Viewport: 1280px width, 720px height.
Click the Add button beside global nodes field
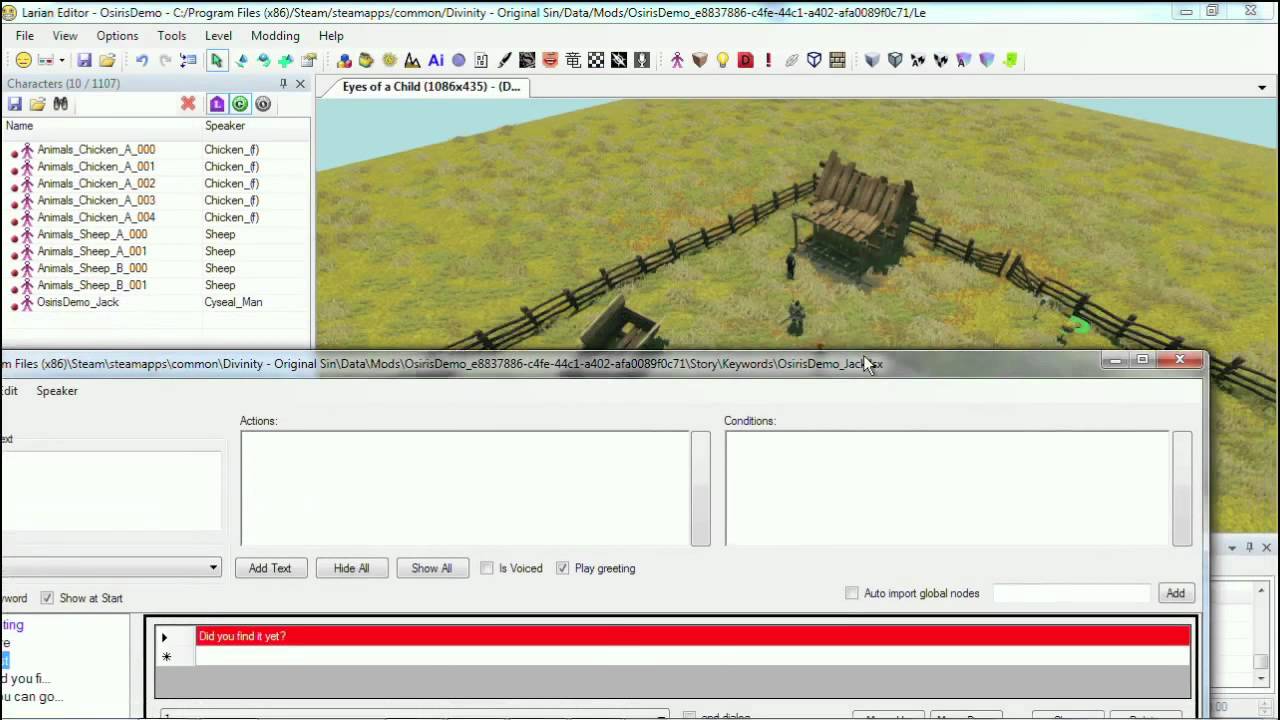point(1175,593)
